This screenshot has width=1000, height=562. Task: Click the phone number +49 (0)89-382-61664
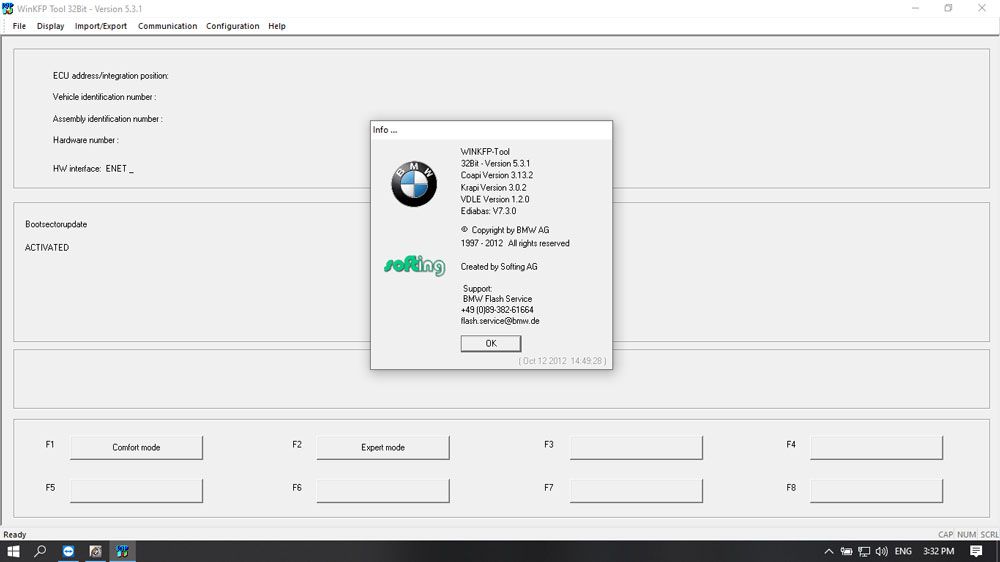497,310
